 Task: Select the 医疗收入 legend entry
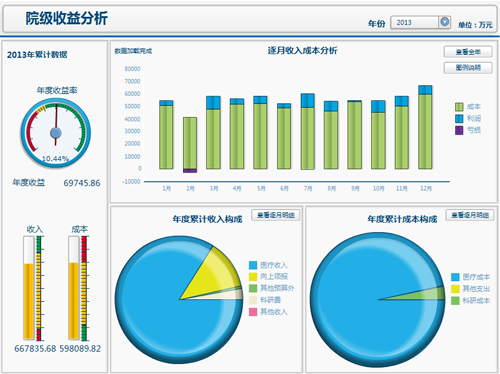[x=268, y=265]
